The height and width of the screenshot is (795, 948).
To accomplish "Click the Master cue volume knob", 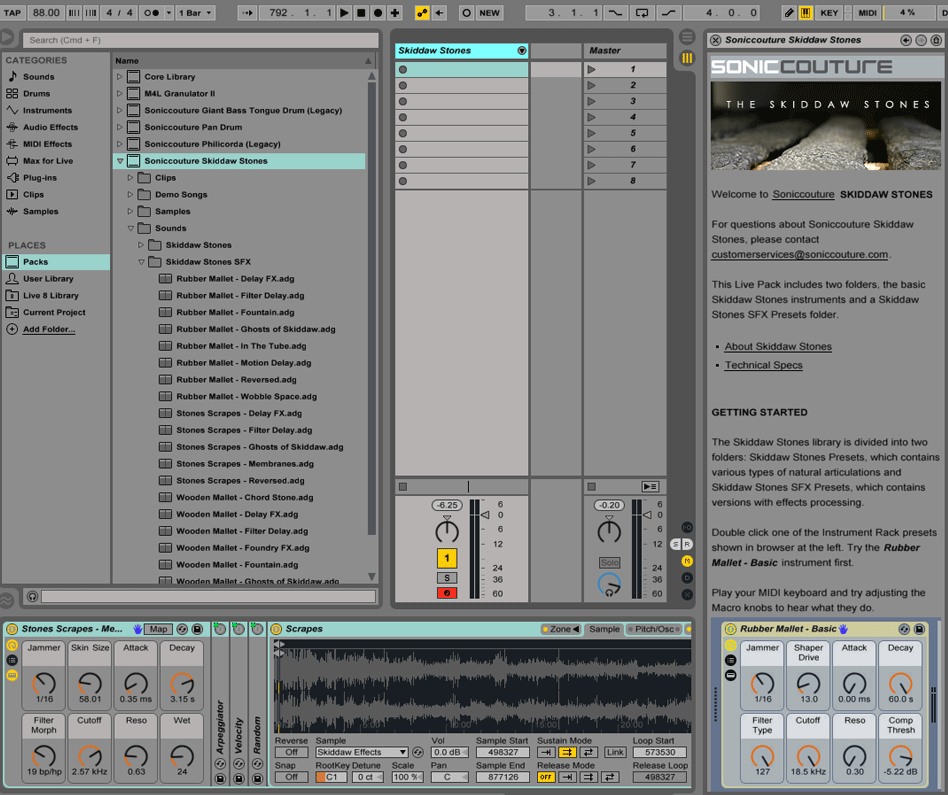I will [609, 585].
